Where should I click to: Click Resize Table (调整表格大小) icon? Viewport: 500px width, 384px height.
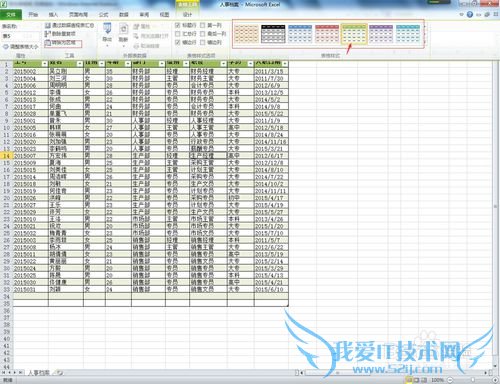6,47
